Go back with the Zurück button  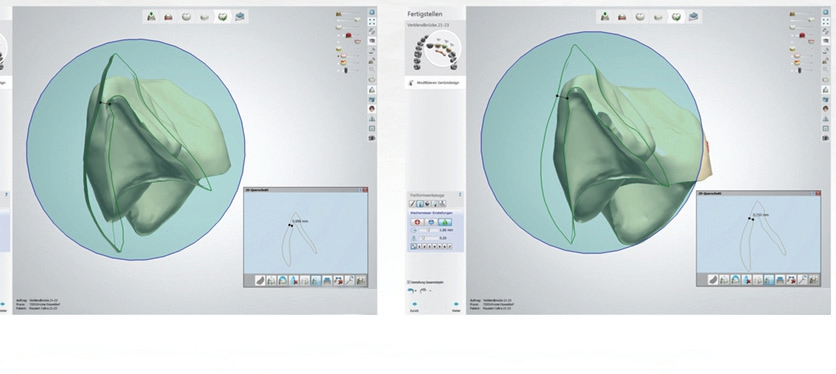414,306
